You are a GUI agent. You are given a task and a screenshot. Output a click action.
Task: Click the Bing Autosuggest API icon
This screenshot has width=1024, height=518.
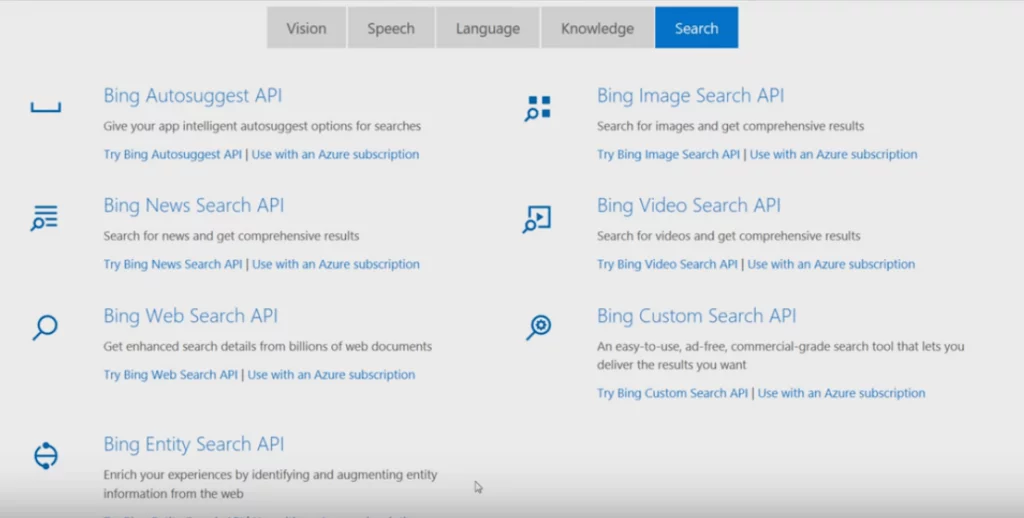46,107
